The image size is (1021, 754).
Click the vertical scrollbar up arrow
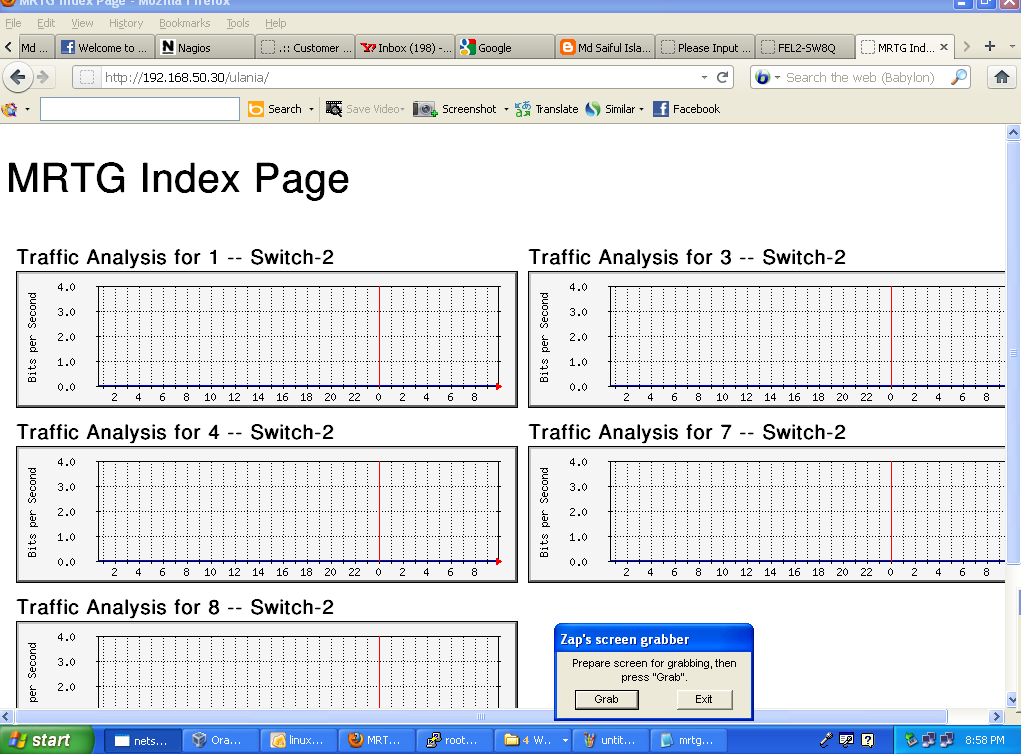1013,132
